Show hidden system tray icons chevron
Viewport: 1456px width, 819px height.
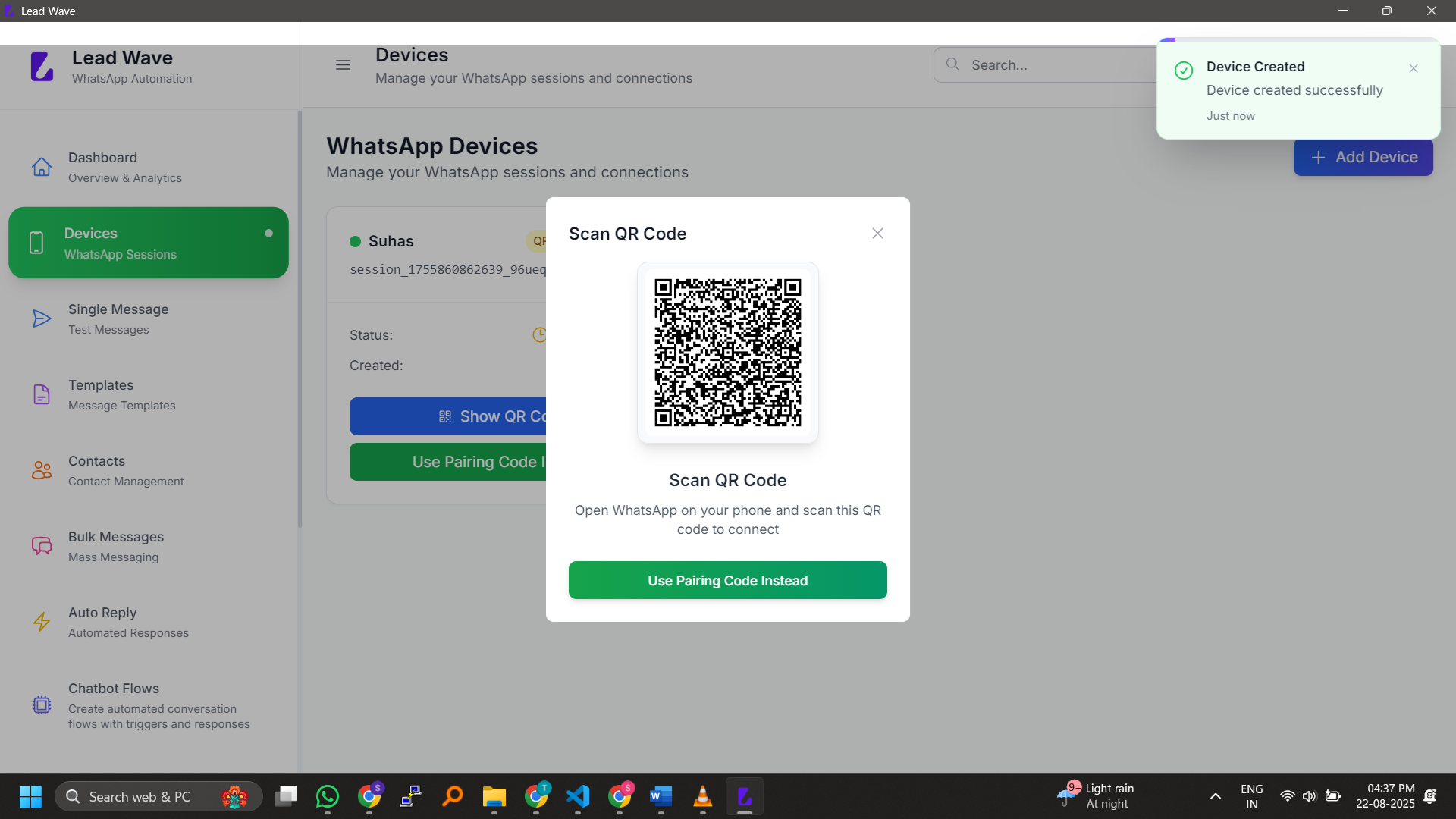1216,796
